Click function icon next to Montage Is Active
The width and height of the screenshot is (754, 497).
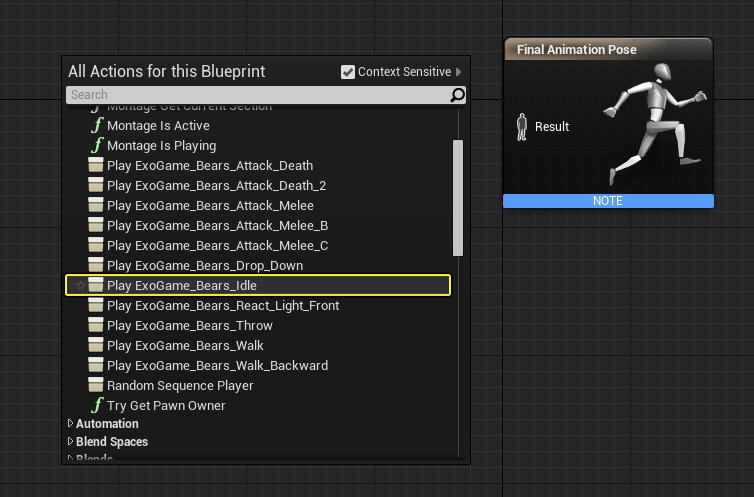pos(97,126)
